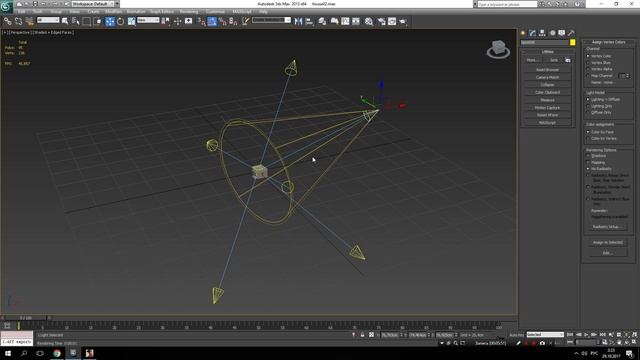Click the Assign to Selected button
The image size is (640, 360).
coord(608,242)
